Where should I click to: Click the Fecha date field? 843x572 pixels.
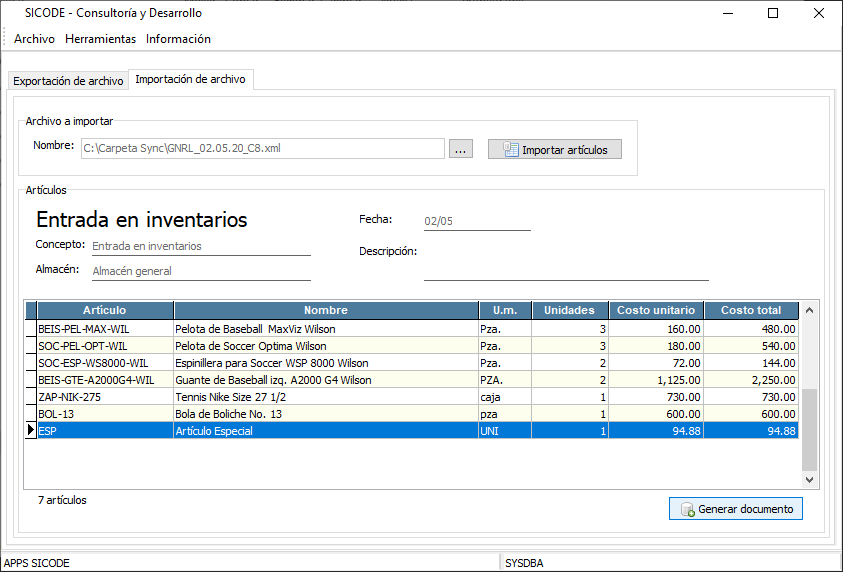(476, 221)
